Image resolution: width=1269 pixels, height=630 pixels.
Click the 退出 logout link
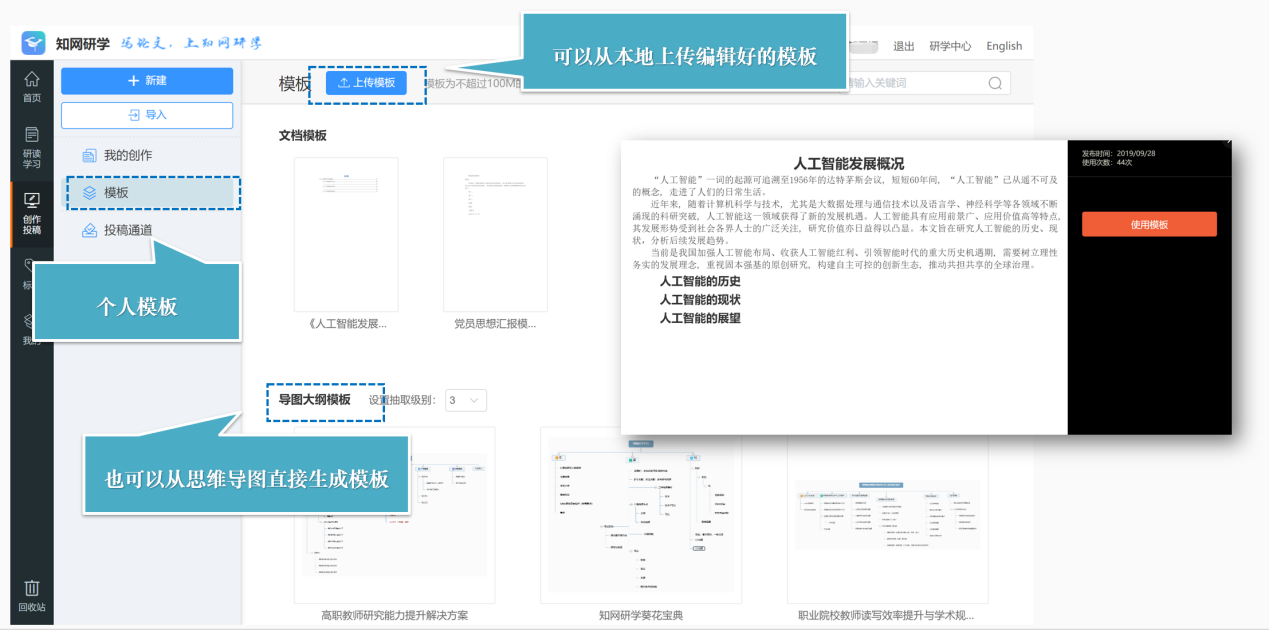[x=904, y=46]
